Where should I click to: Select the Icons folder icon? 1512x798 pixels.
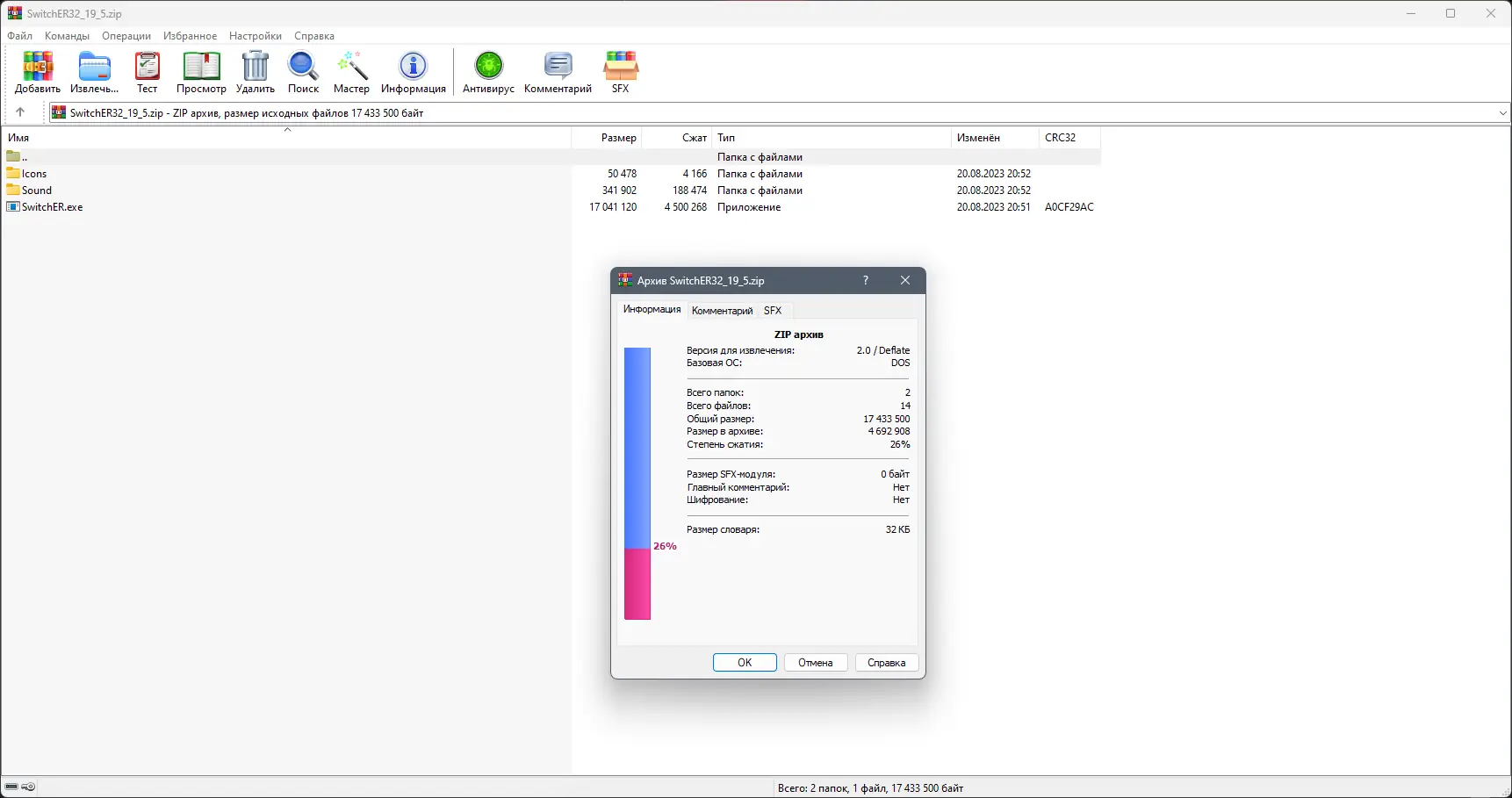[13, 174]
